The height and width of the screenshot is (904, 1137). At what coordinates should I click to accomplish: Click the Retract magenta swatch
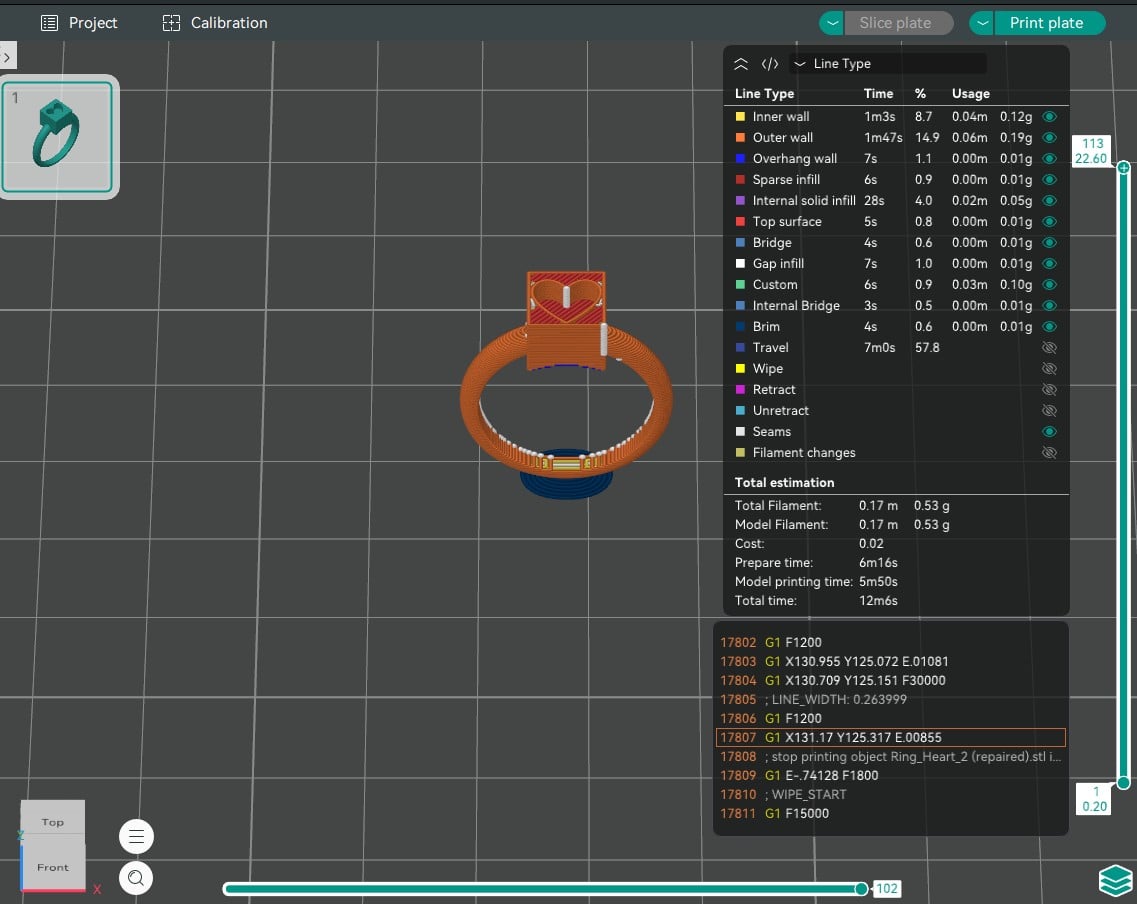[740, 390]
